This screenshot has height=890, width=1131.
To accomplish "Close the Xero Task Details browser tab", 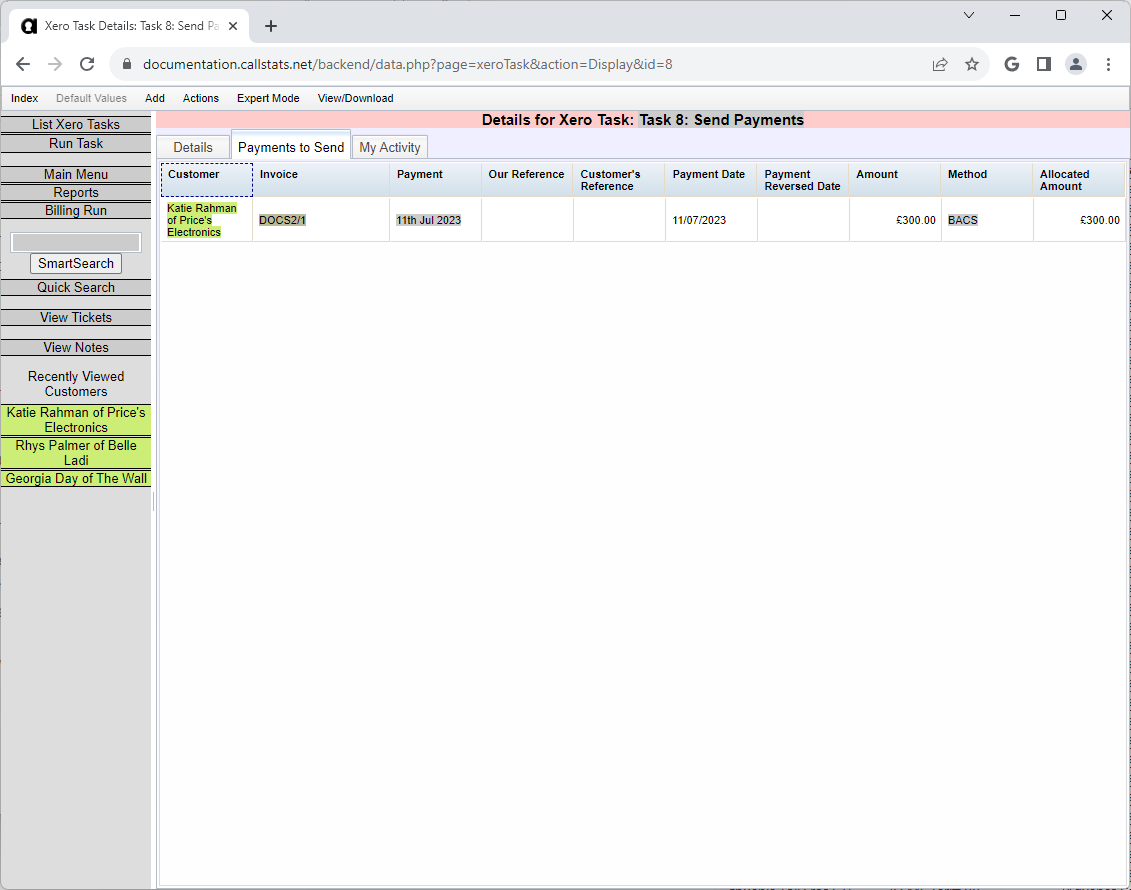I will [233, 26].
